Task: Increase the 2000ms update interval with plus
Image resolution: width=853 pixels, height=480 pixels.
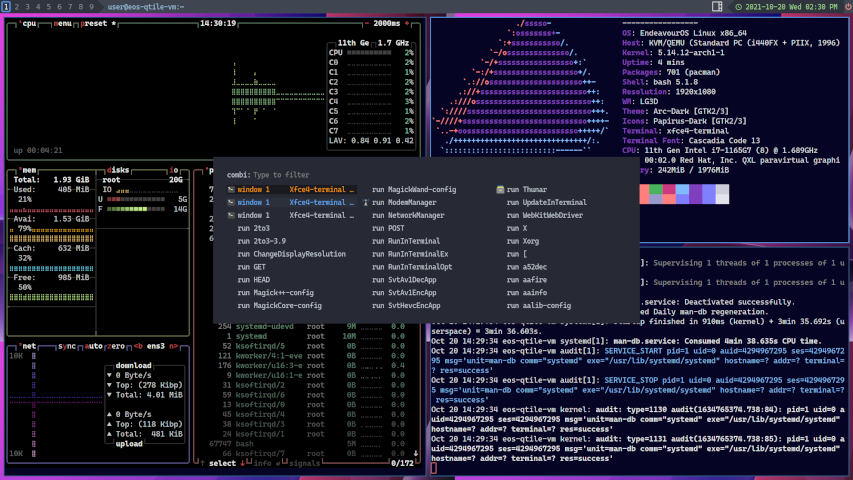Action: pyautogui.click(x=408, y=22)
